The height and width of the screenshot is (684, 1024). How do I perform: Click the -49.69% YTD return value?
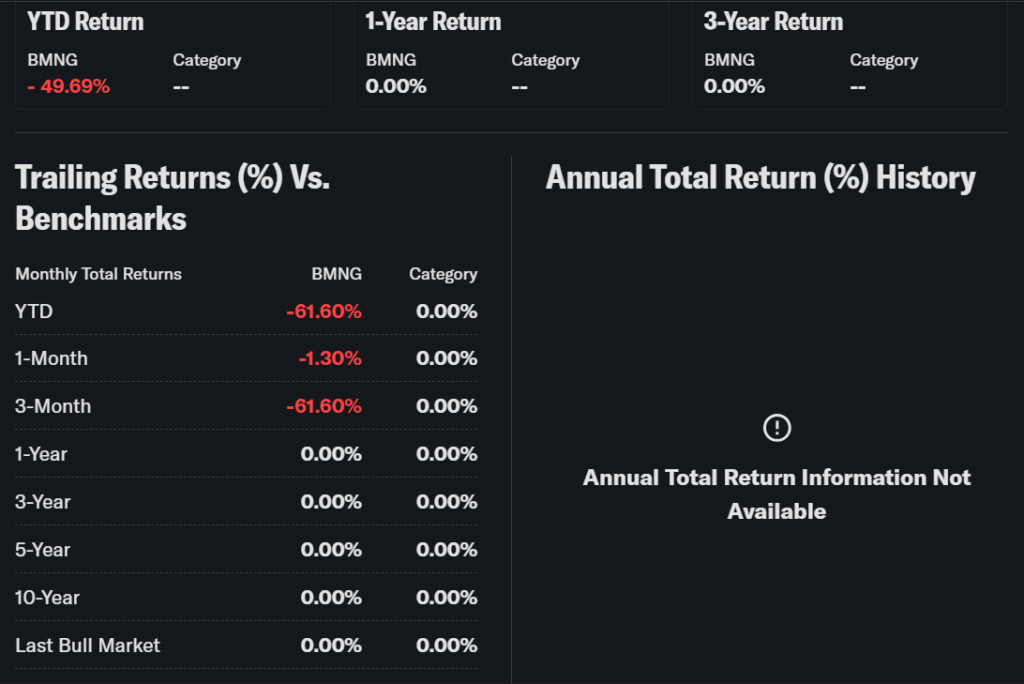point(69,86)
